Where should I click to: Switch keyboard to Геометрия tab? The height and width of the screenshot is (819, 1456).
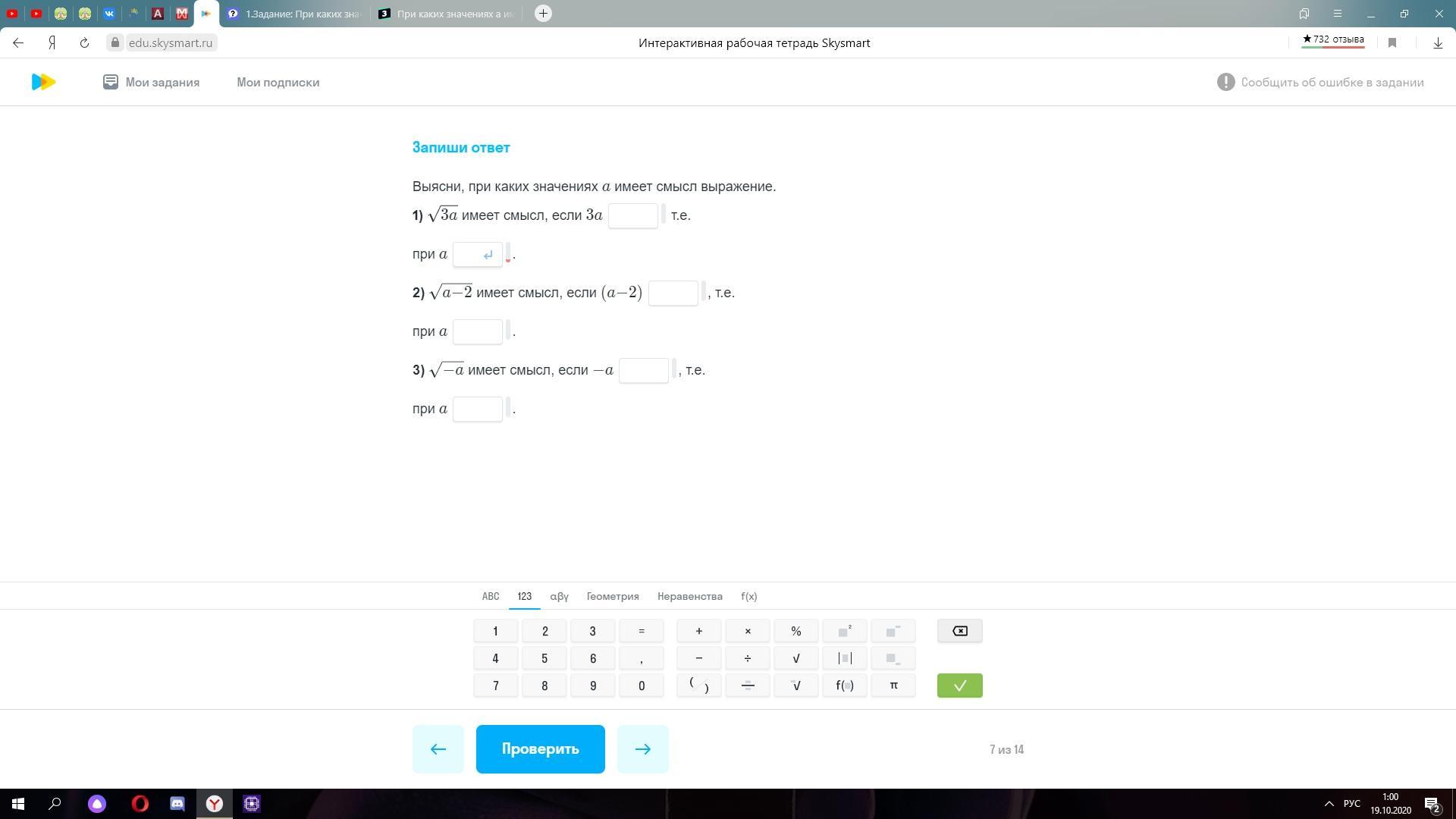[612, 596]
